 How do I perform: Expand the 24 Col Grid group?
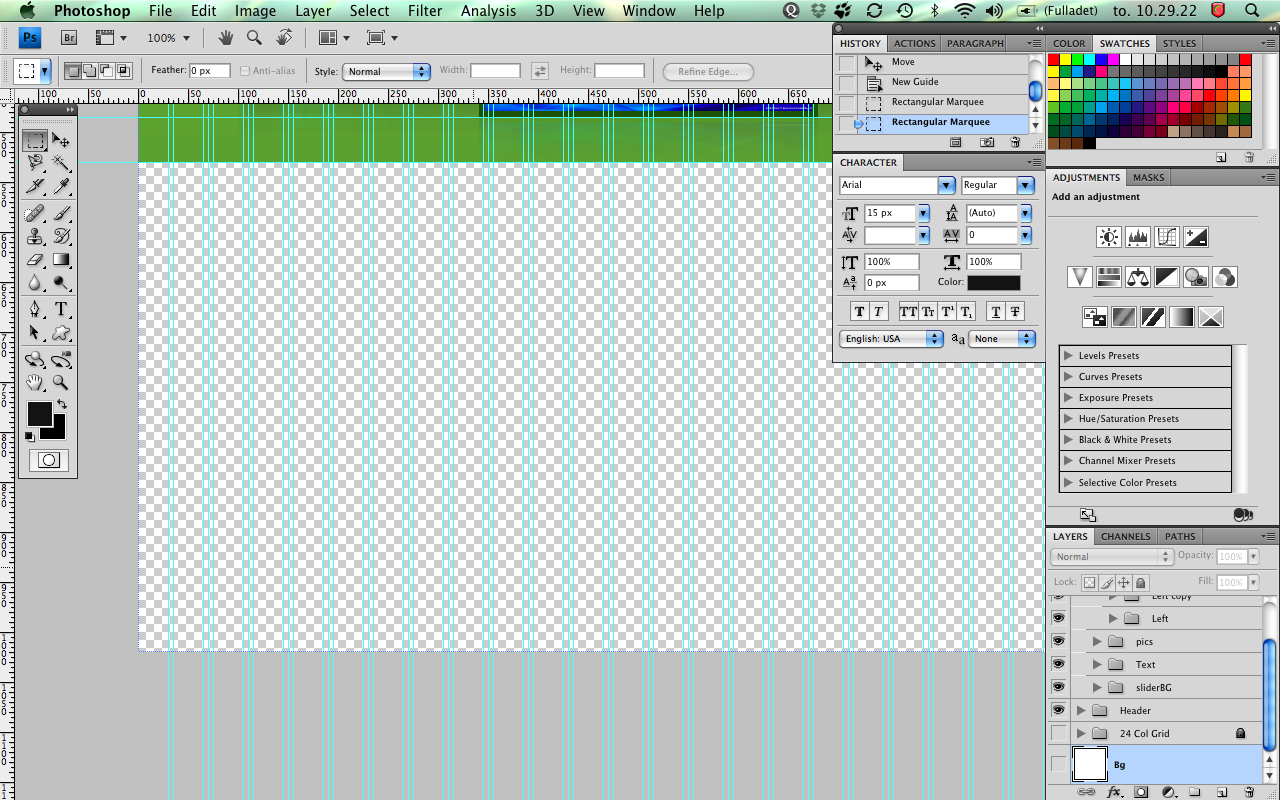click(1080, 733)
